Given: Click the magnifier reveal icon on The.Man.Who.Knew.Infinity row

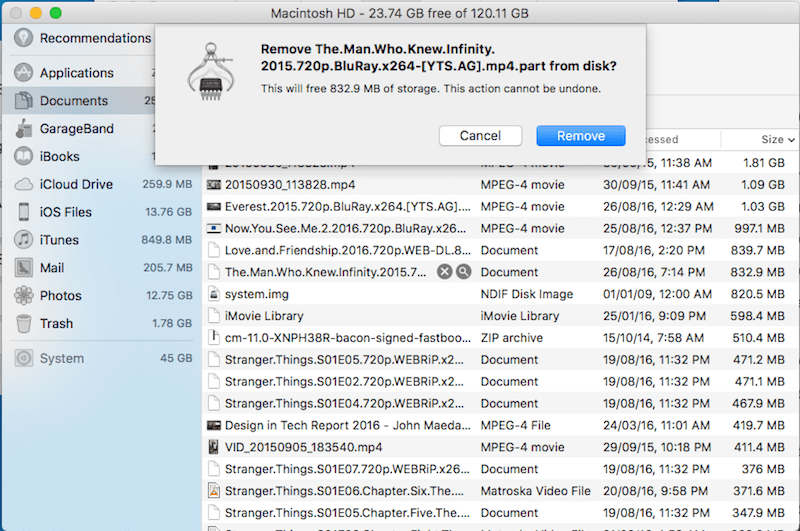Looking at the screenshot, I should (x=463, y=272).
